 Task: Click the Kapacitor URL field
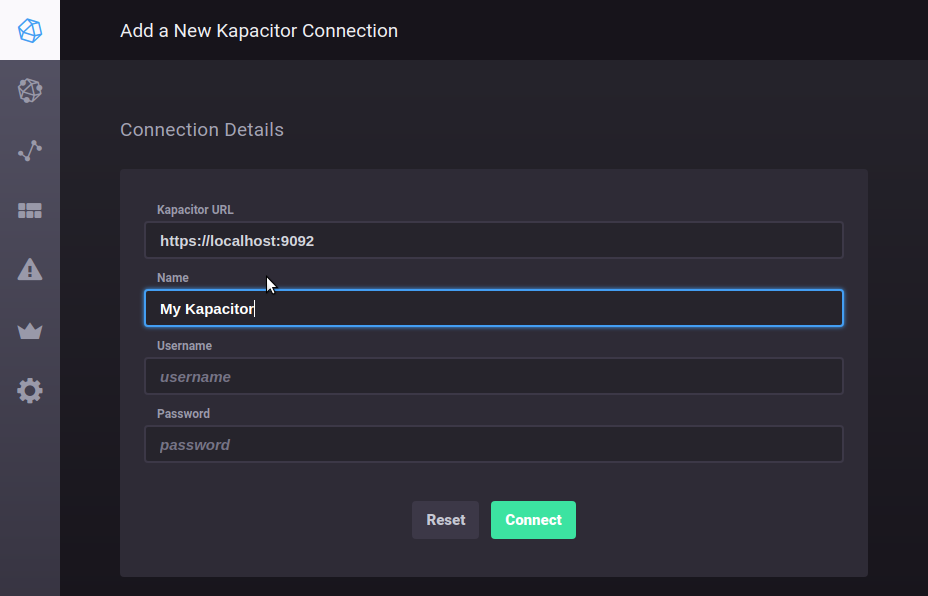pyautogui.click(x=493, y=240)
